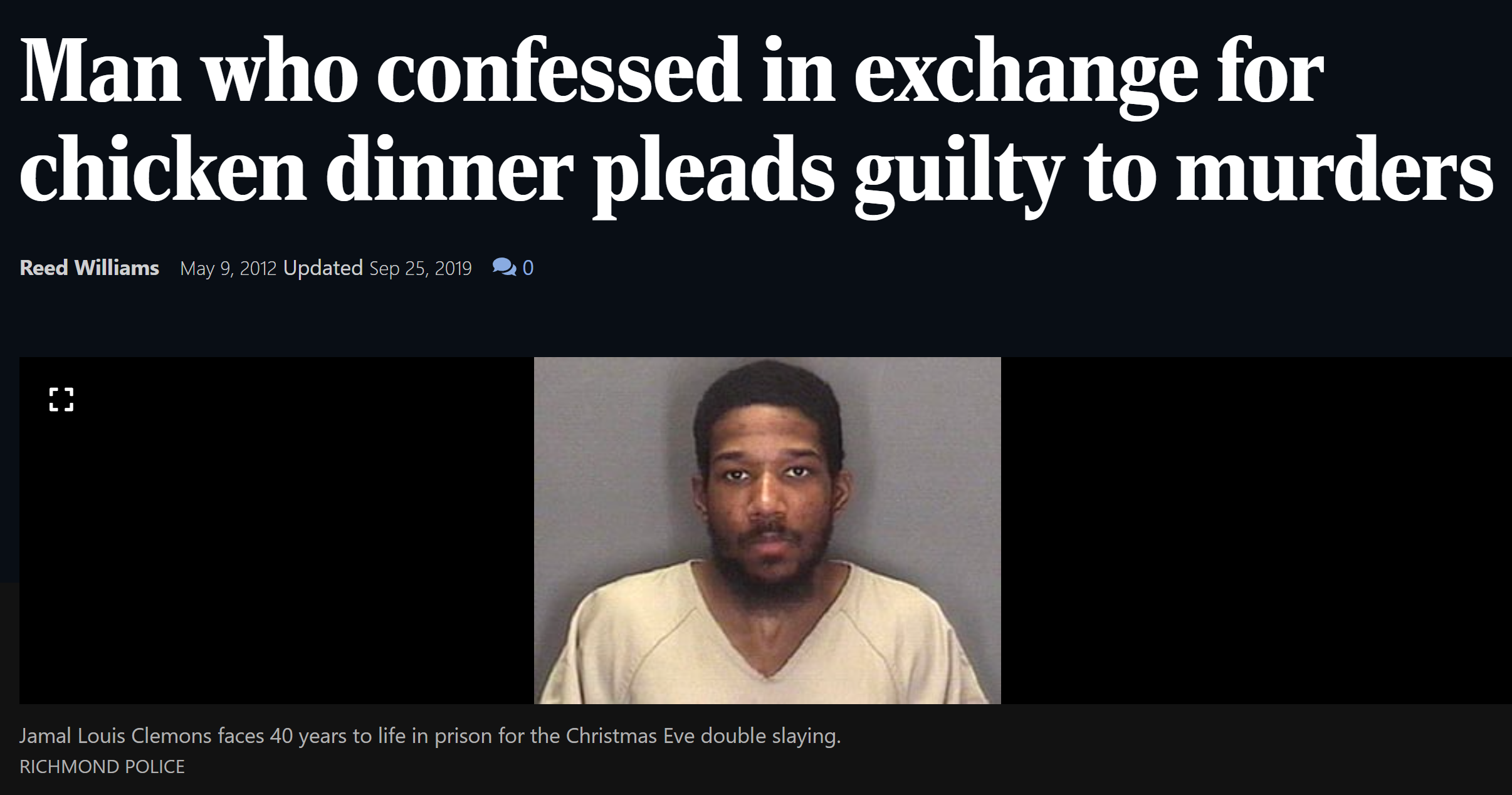This screenshot has height=795, width=1512.
Task: Open the photo in fullscreen view
Action: 61,400
